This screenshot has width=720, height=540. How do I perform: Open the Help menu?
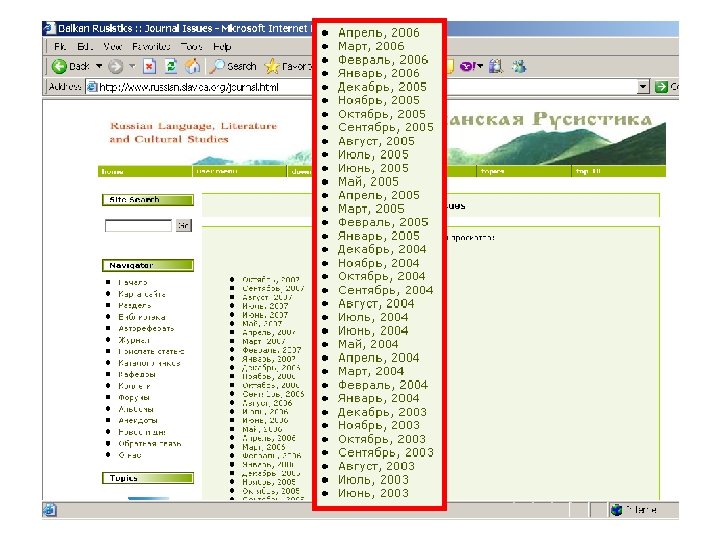point(222,46)
